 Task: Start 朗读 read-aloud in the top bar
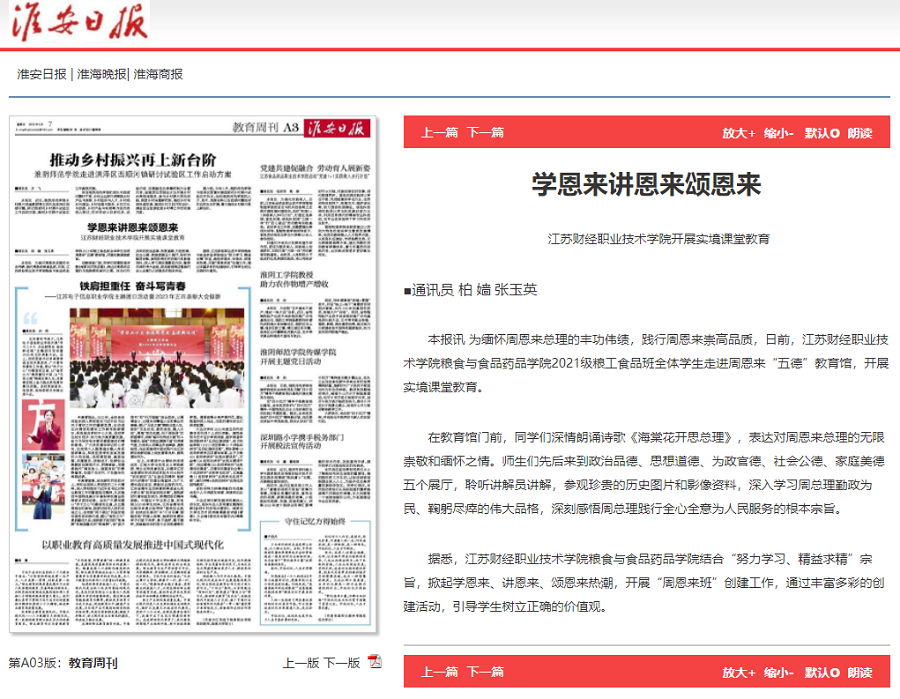click(x=860, y=132)
